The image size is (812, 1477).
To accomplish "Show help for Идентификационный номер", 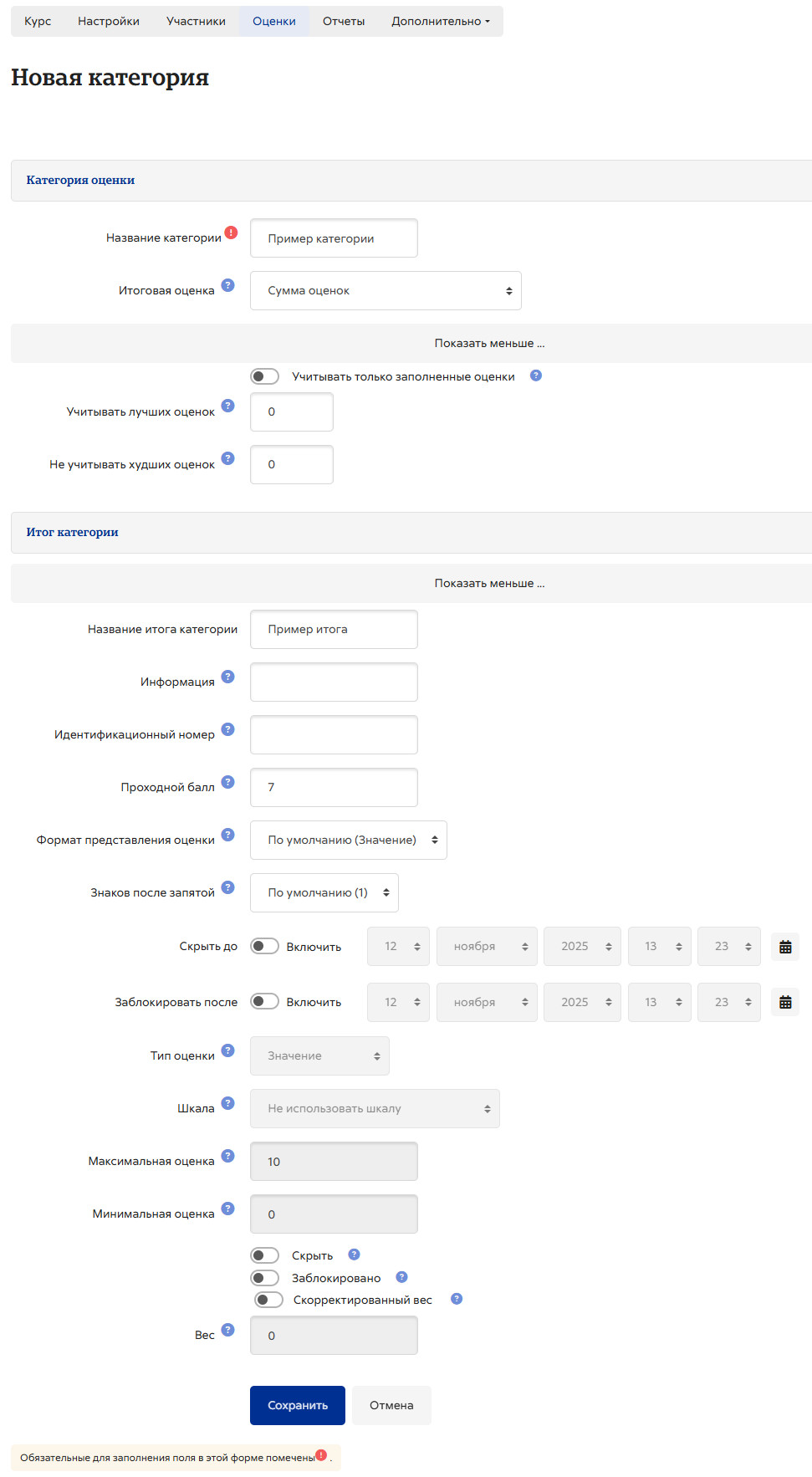I will pyautogui.click(x=227, y=729).
